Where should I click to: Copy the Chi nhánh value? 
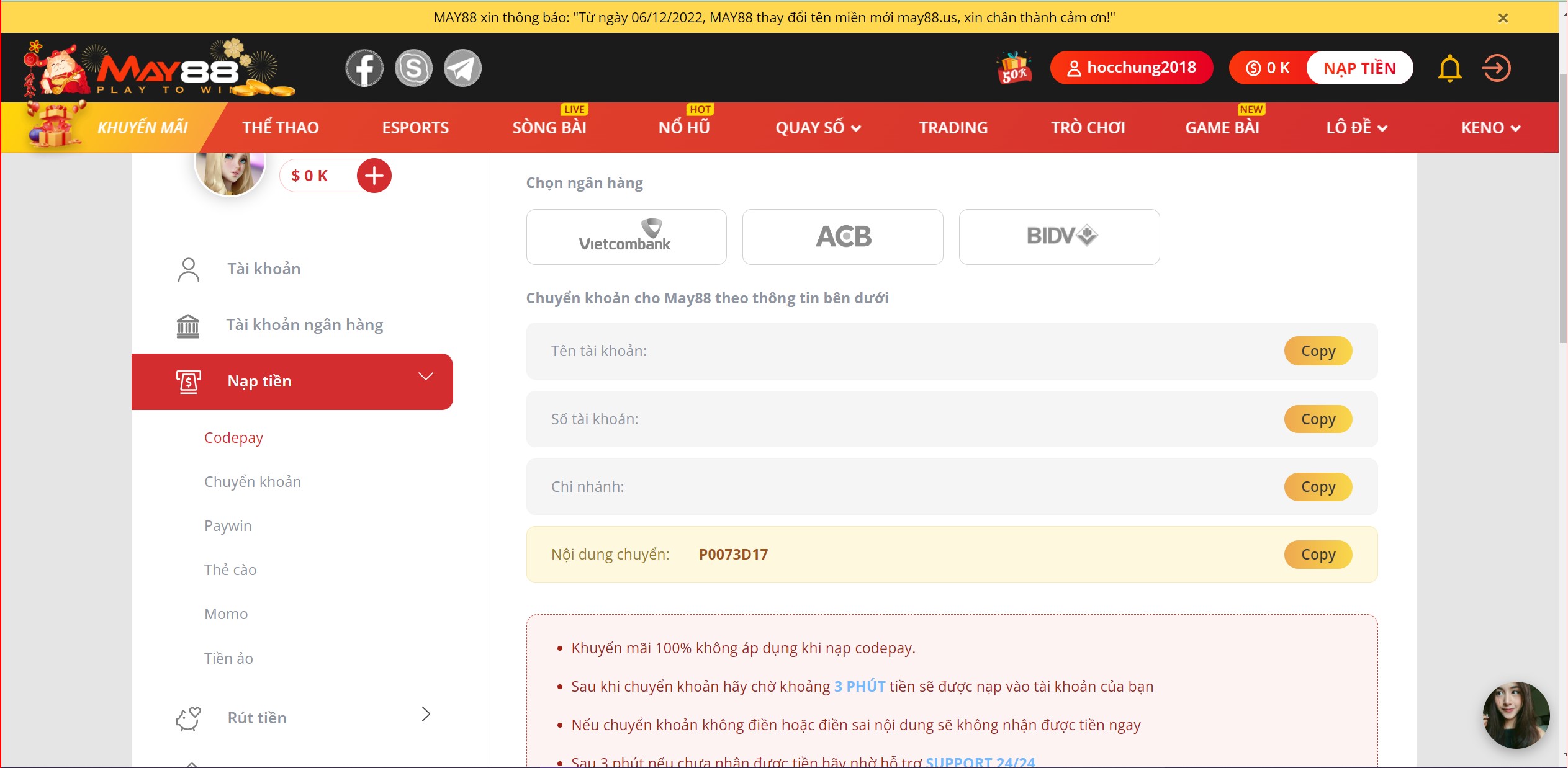1318,487
